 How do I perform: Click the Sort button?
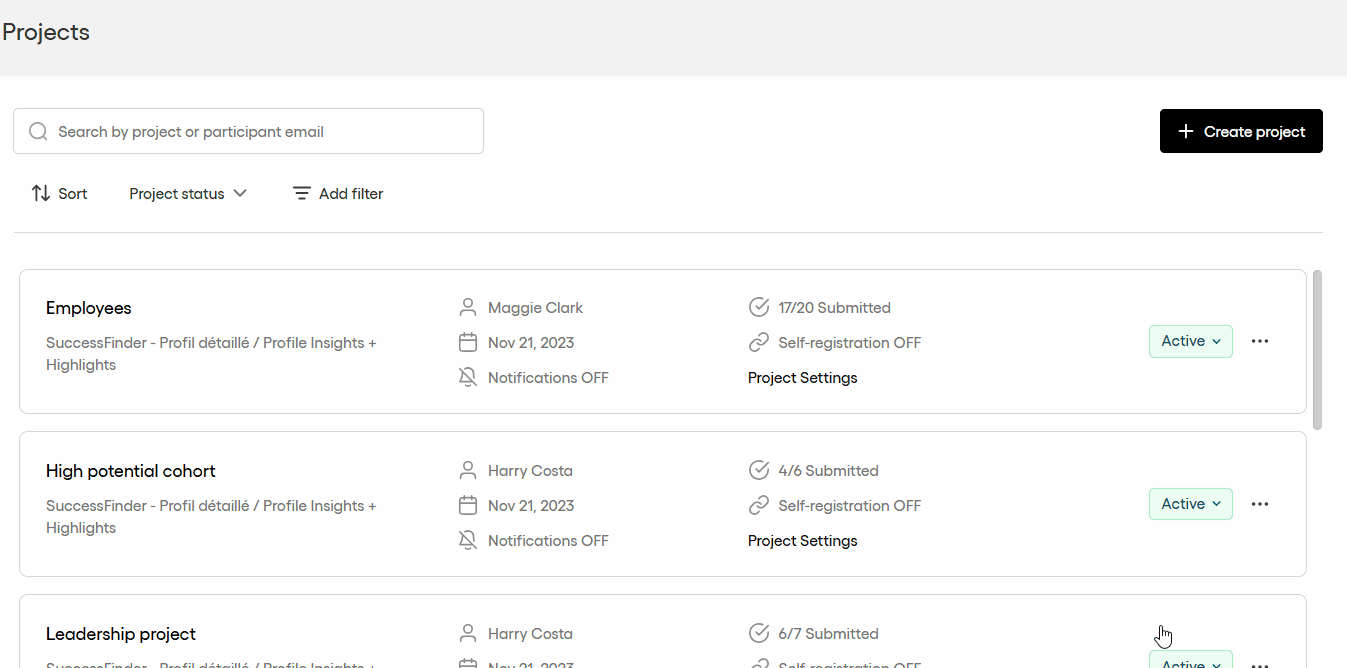coord(60,194)
